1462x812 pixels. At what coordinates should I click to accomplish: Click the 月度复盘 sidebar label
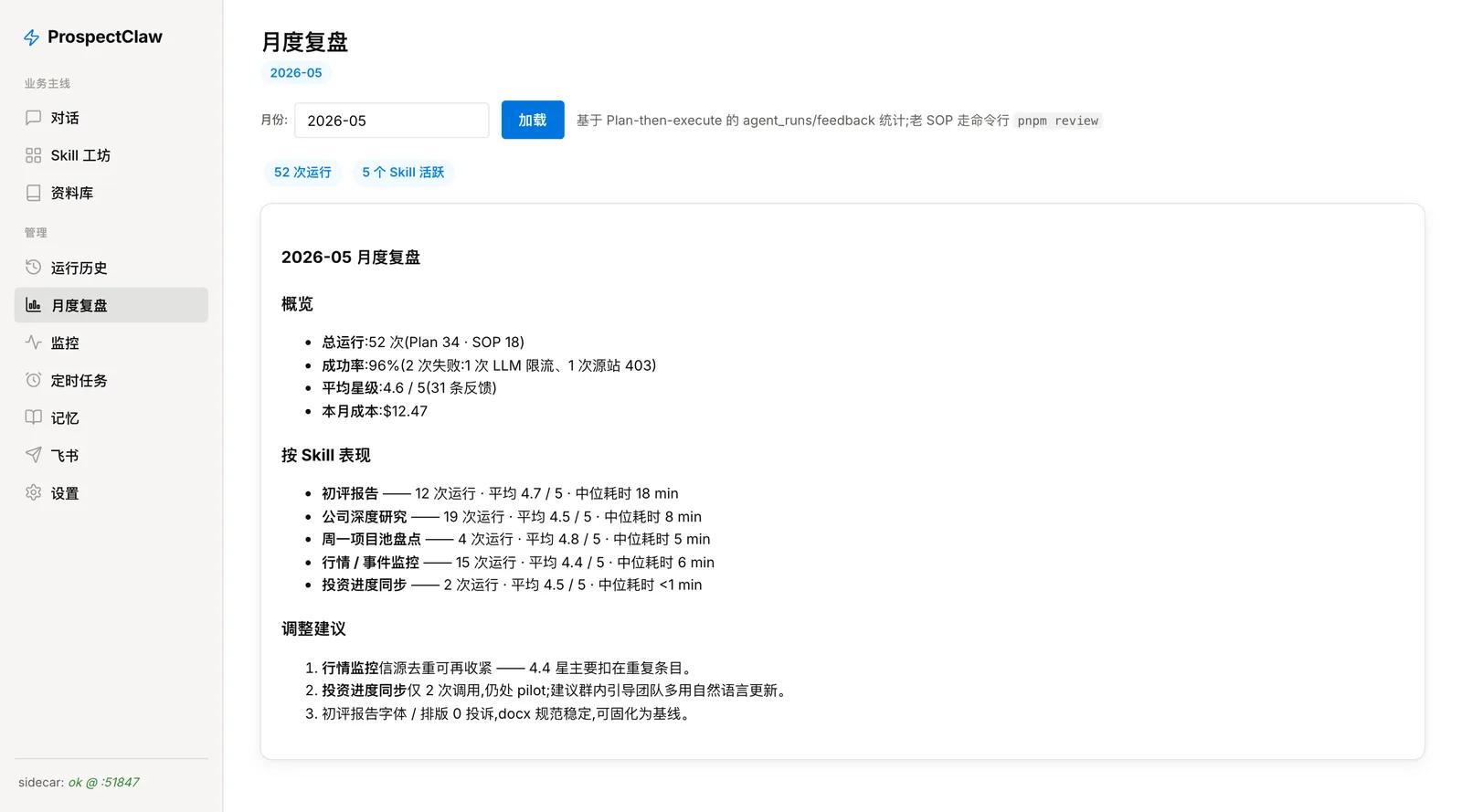click(79, 305)
